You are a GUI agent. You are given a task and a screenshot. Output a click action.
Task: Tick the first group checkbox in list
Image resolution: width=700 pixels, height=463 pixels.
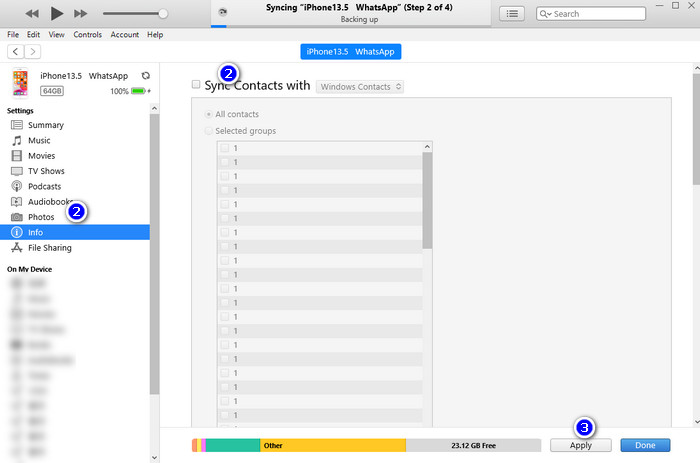coord(225,148)
